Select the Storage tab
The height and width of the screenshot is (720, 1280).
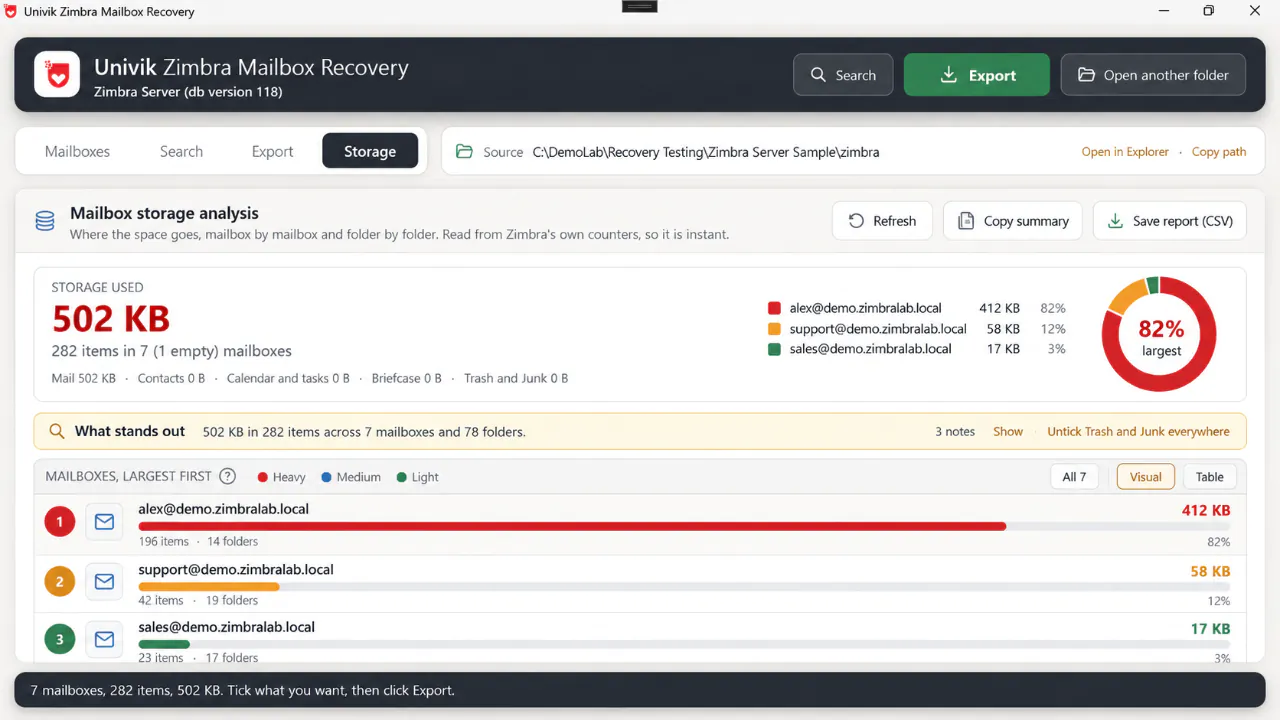(370, 152)
